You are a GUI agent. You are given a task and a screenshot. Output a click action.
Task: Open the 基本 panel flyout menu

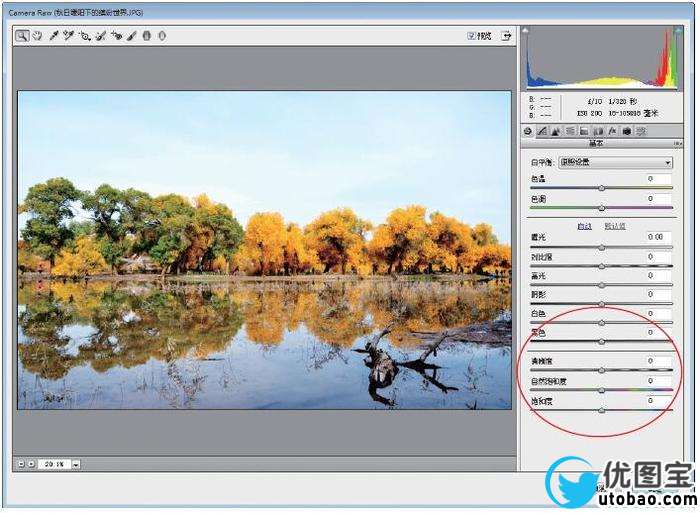coord(677,143)
